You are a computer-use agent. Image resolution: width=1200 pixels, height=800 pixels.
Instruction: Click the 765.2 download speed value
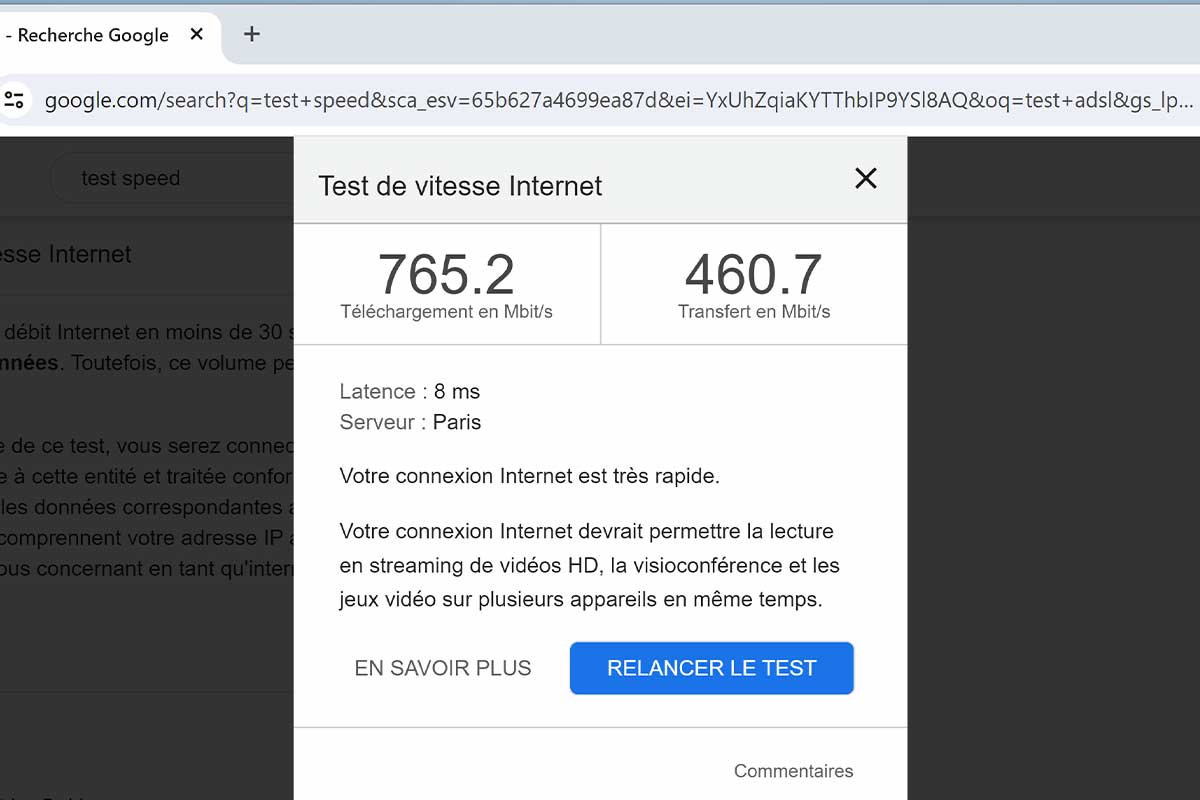(446, 273)
